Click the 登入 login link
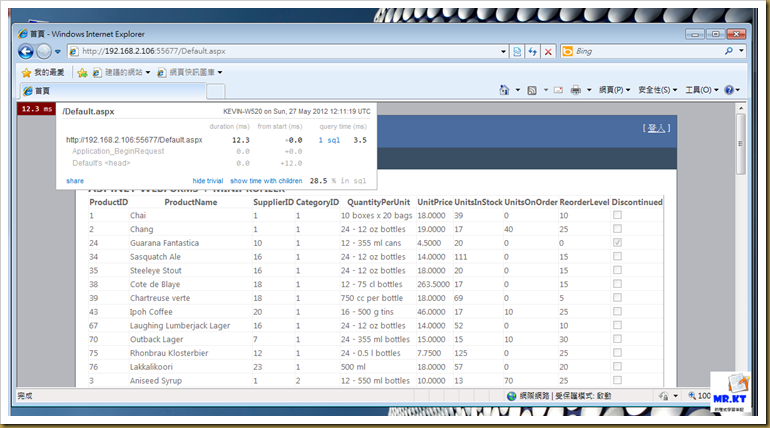Screen dimensions: 770x428 pyautogui.click(x=656, y=128)
